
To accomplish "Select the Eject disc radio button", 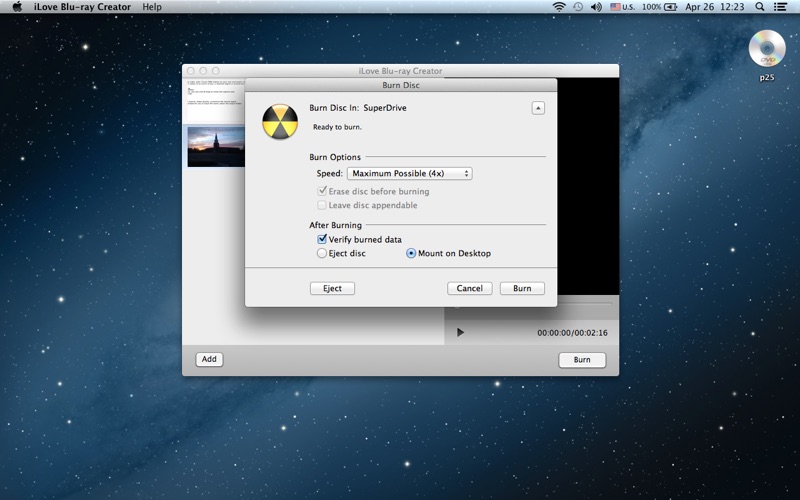I will [321, 253].
